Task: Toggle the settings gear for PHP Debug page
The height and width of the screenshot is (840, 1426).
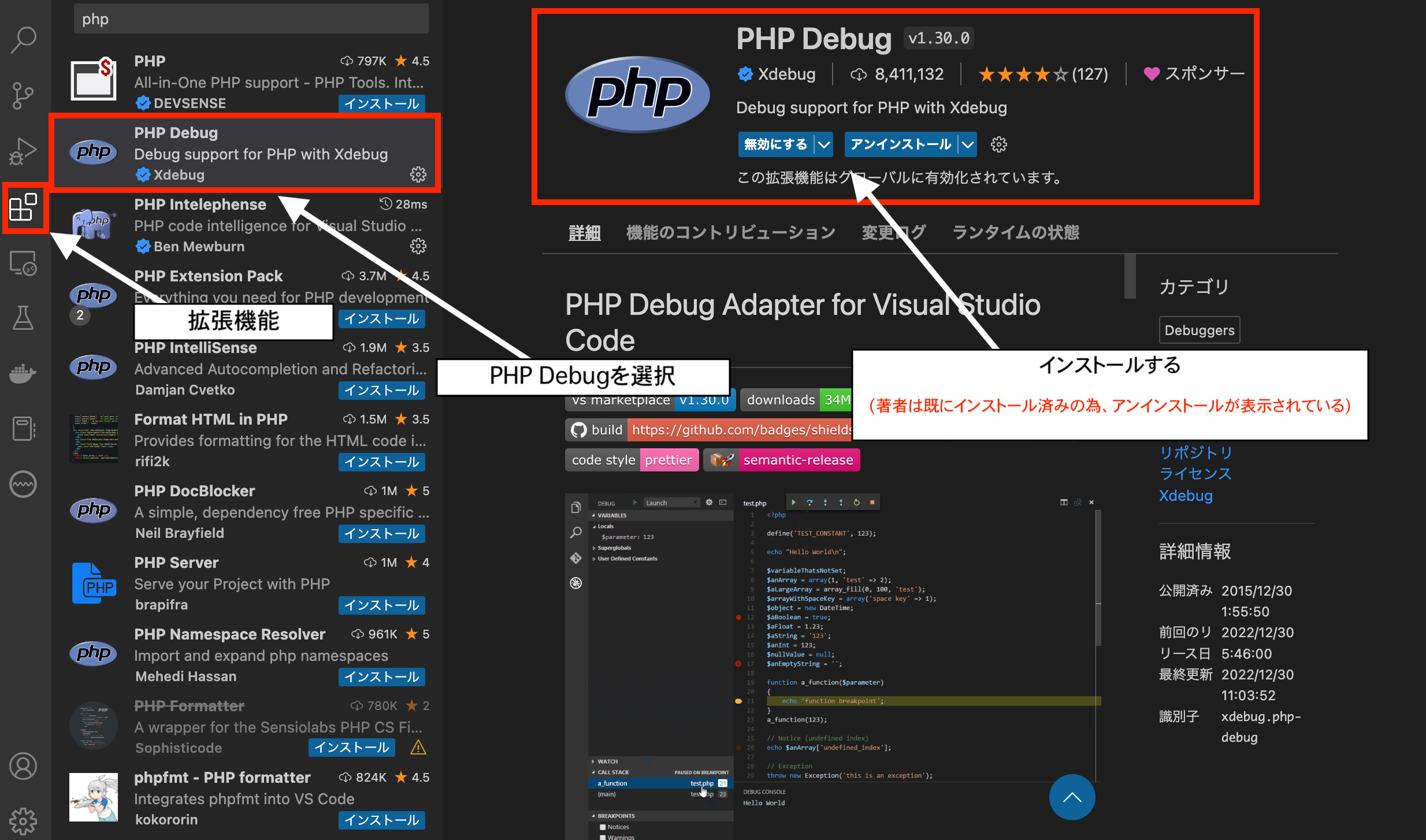Action: click(998, 144)
